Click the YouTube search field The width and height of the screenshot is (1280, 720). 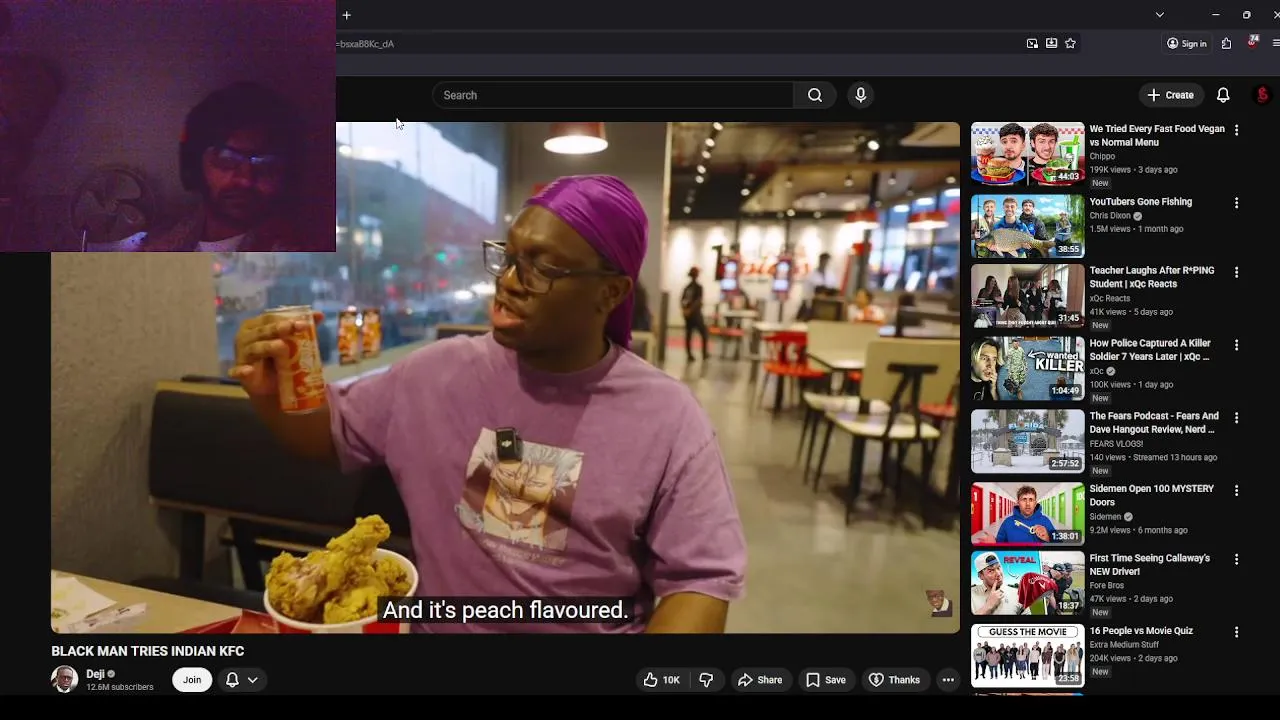613,95
